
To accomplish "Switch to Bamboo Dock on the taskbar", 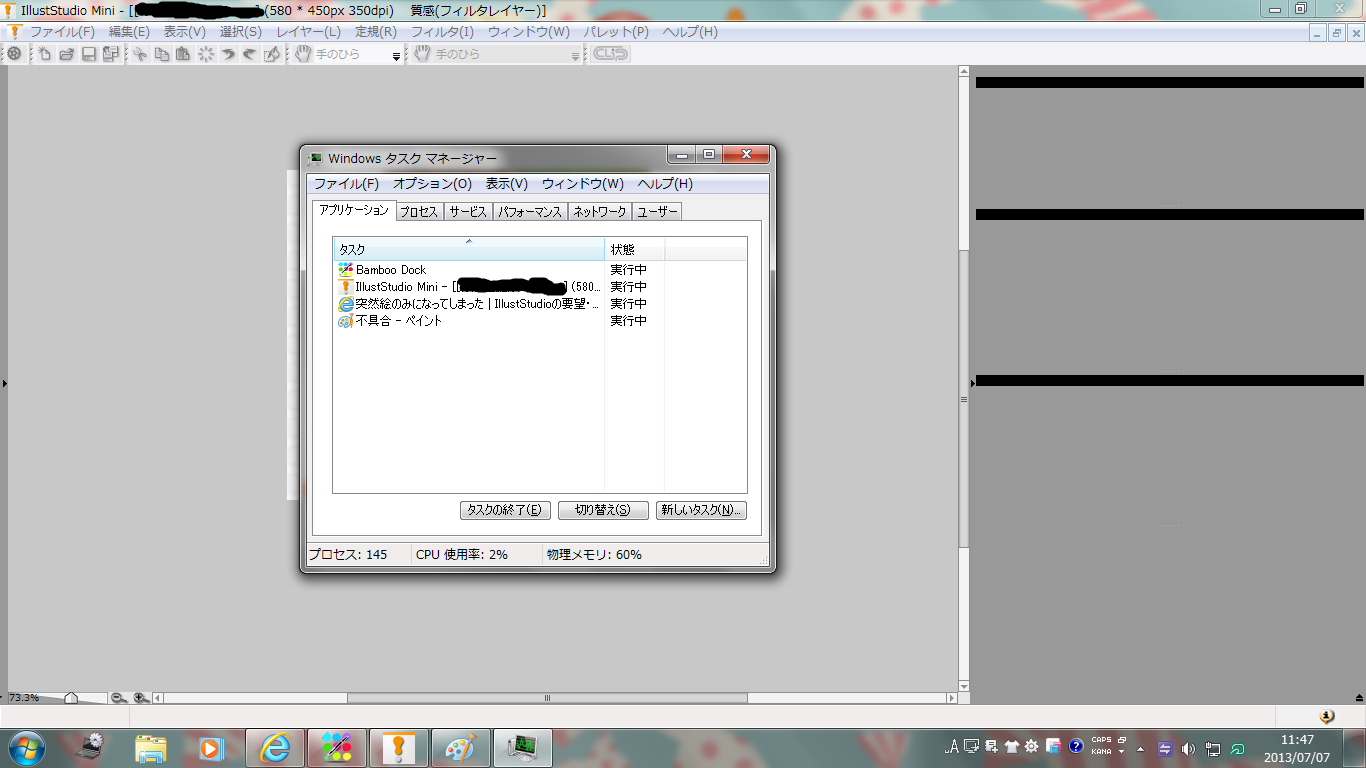I will pyautogui.click(x=337, y=748).
